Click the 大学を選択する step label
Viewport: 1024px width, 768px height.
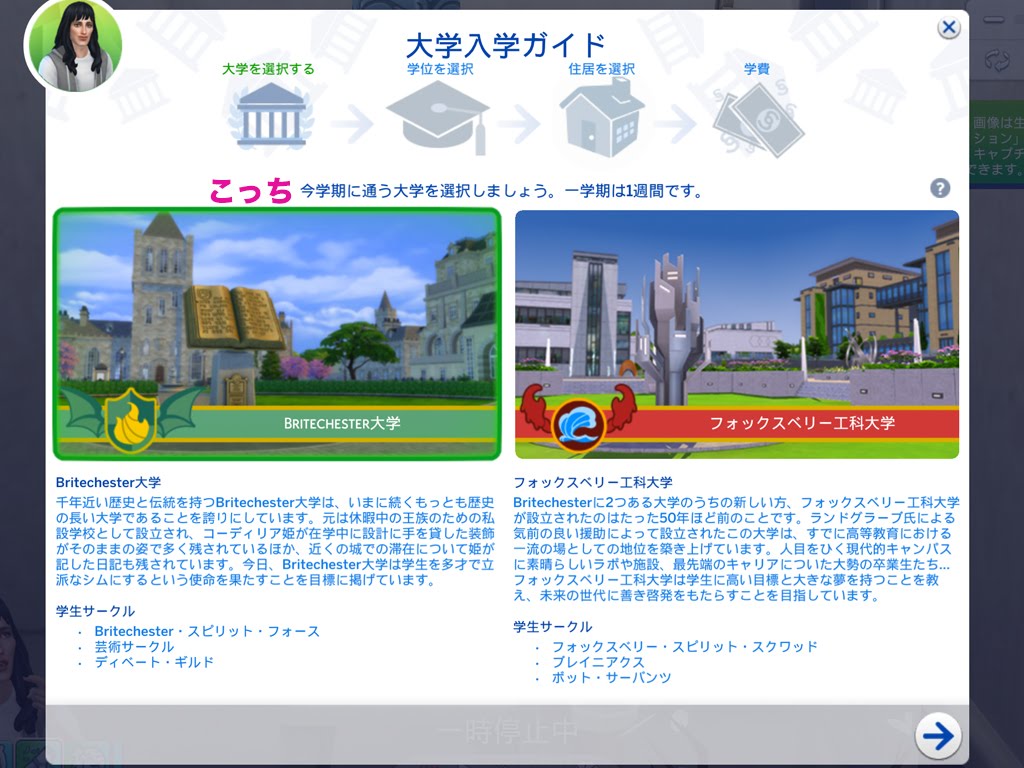point(268,69)
